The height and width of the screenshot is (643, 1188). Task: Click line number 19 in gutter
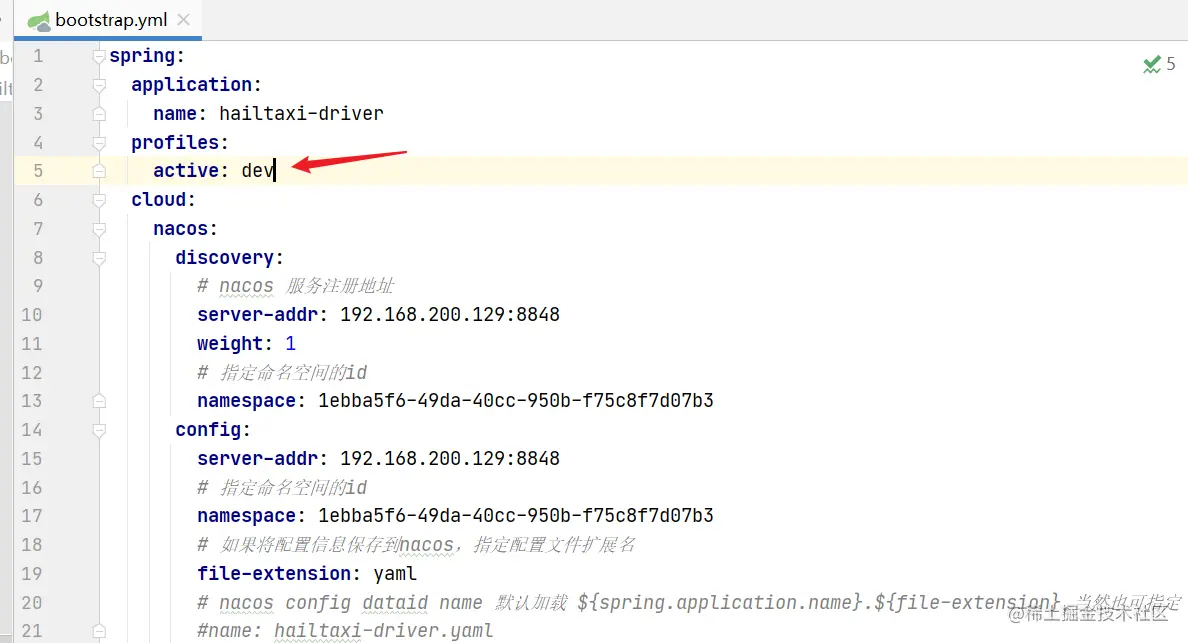coord(32,574)
